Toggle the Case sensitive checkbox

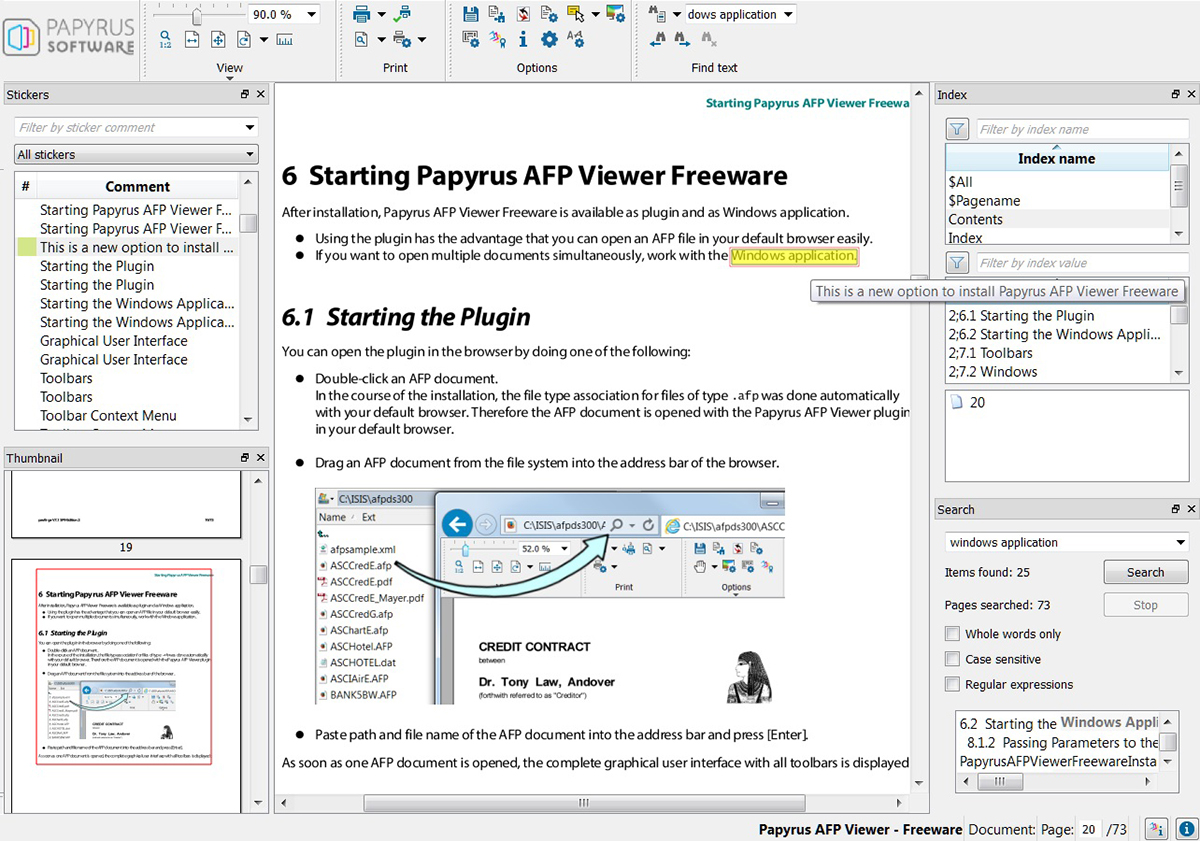(952, 659)
